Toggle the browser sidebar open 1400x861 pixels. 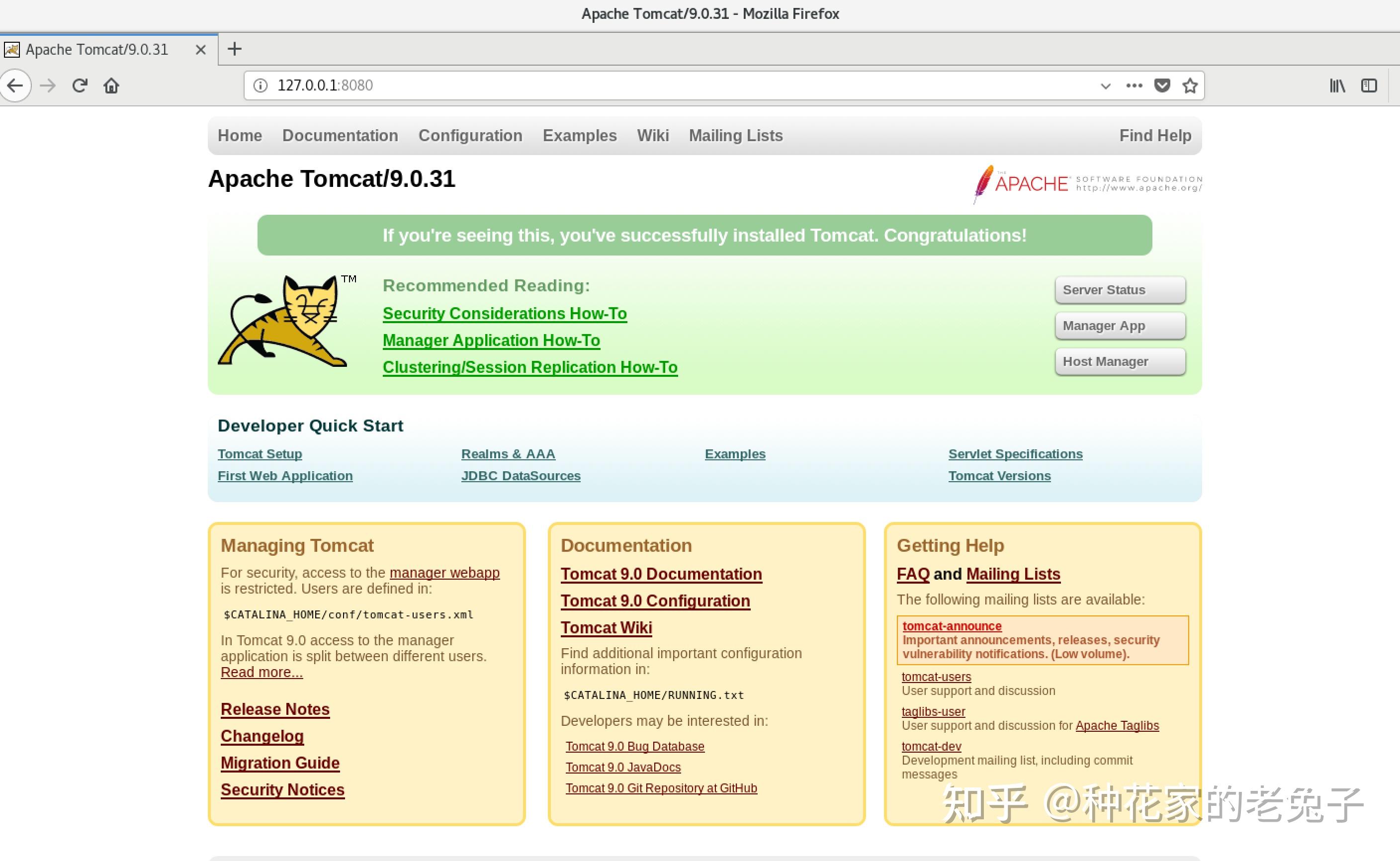click(x=1369, y=86)
